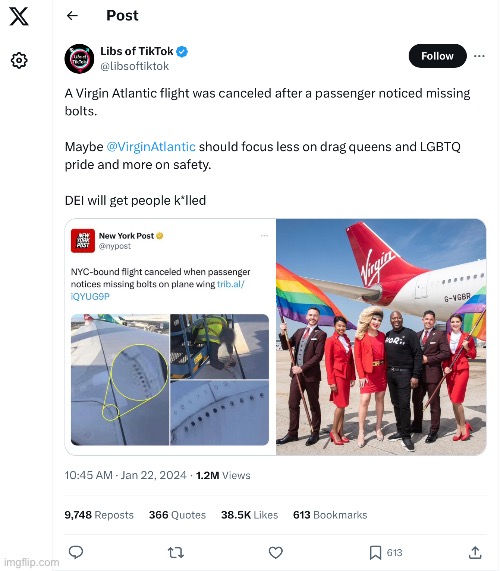Open the Libs of TikTok profile avatar

coord(79,59)
